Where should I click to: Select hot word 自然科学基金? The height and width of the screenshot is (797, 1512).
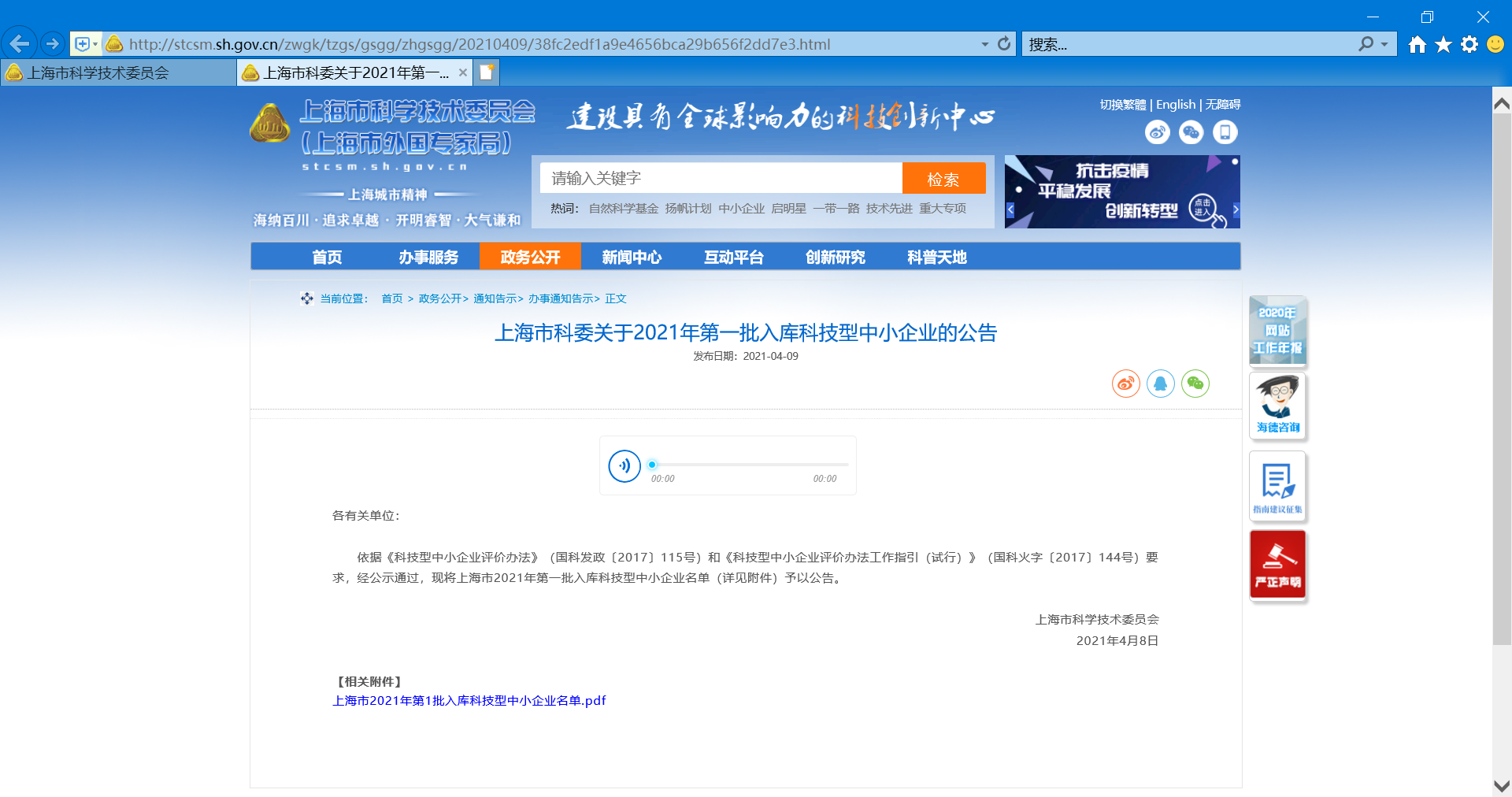624,209
